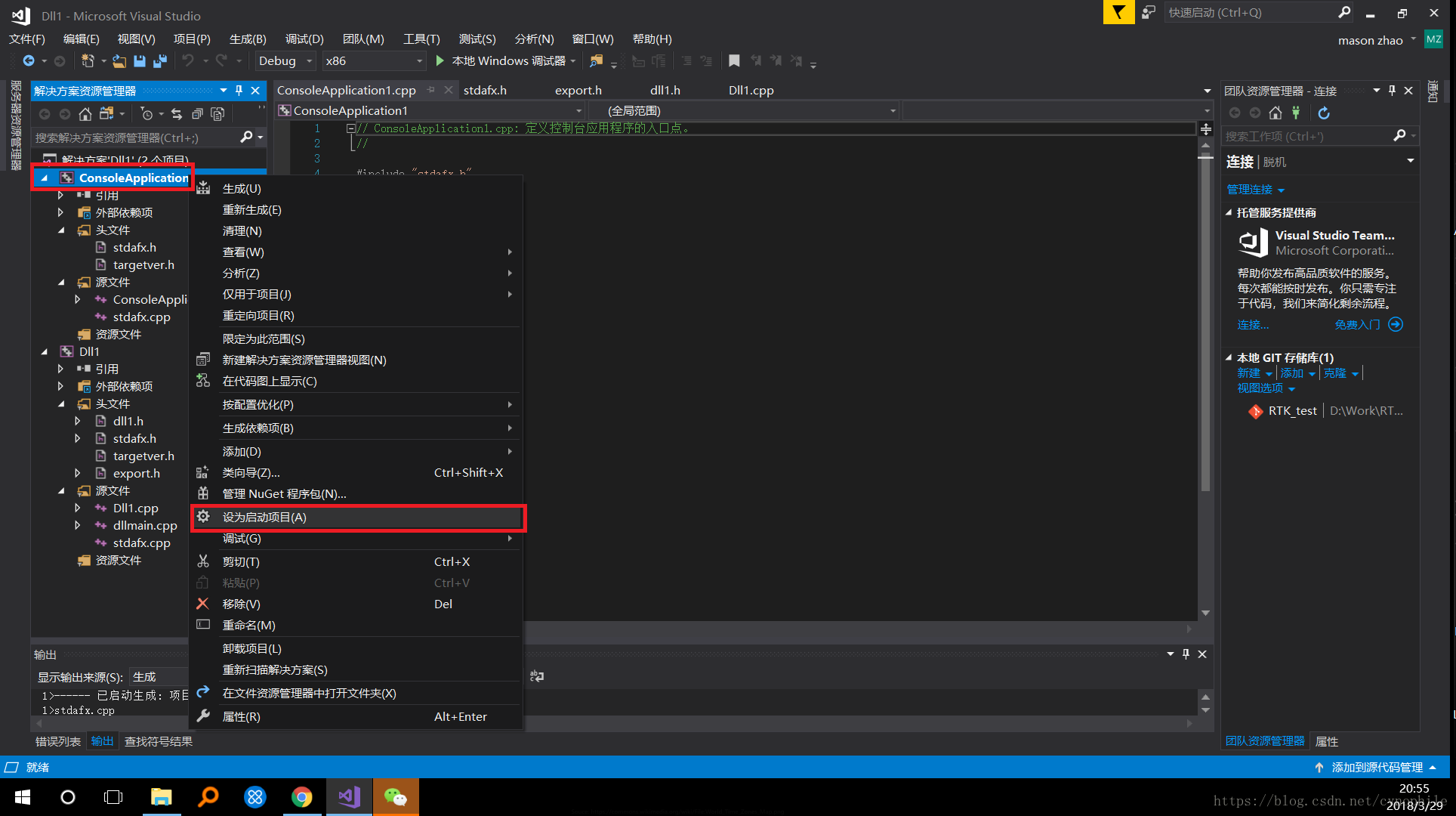Click the New Project toolbar icon
1456x816 pixels.
[88, 61]
